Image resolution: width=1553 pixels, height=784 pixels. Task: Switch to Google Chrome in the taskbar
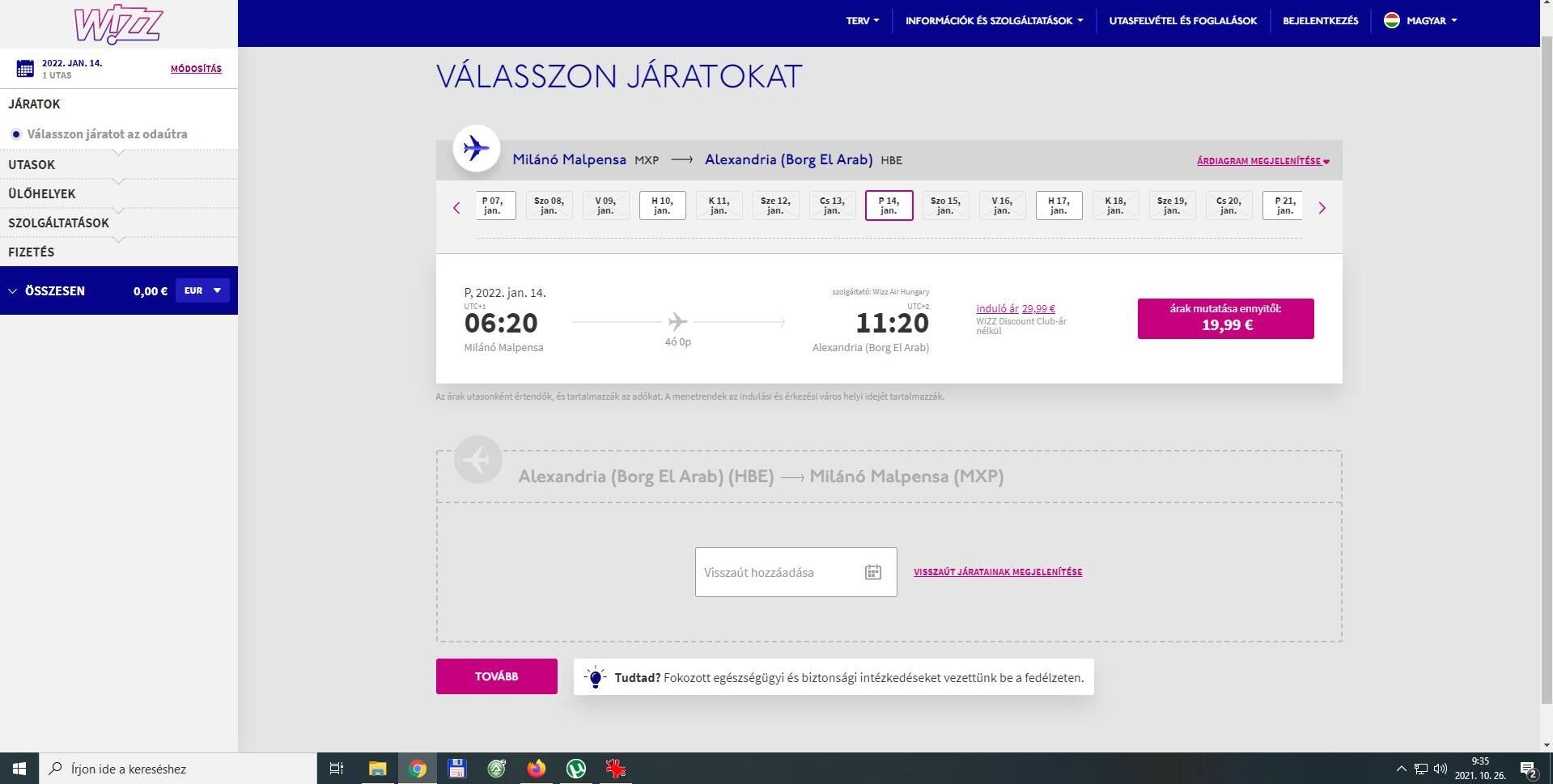tap(418, 769)
